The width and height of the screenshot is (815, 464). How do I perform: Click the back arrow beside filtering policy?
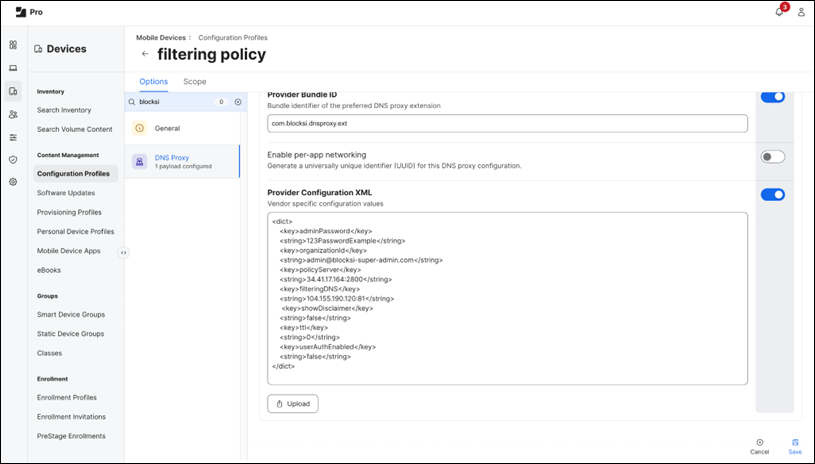145,54
